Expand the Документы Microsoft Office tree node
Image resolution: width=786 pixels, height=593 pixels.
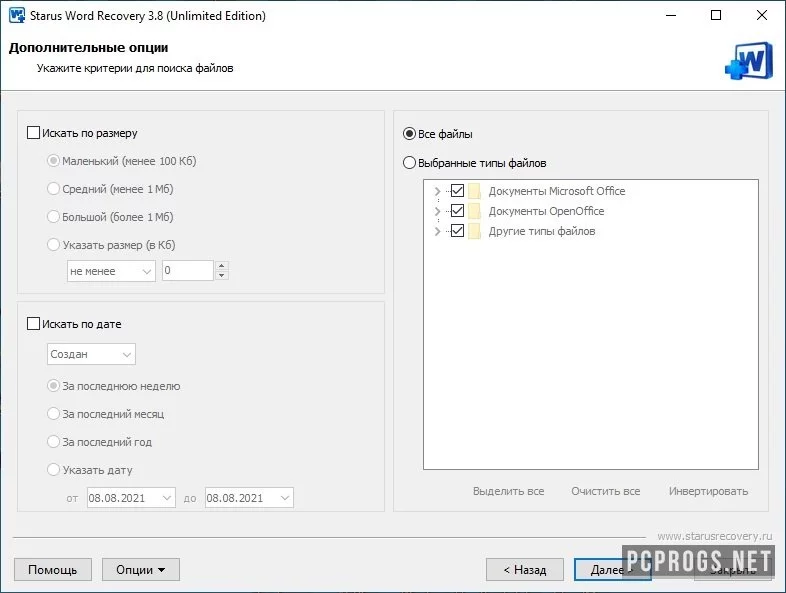(437, 191)
